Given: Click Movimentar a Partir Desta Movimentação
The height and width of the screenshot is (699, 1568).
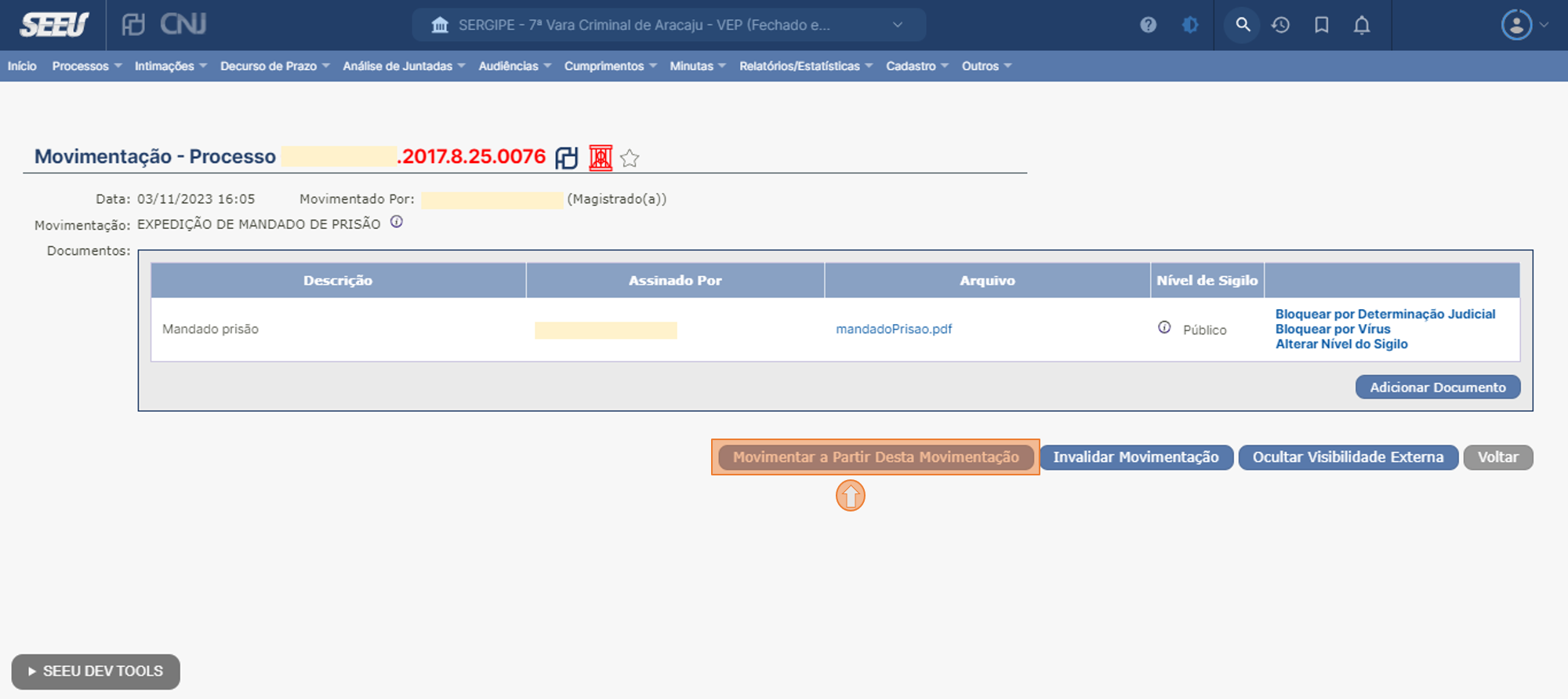Looking at the screenshot, I should point(876,457).
